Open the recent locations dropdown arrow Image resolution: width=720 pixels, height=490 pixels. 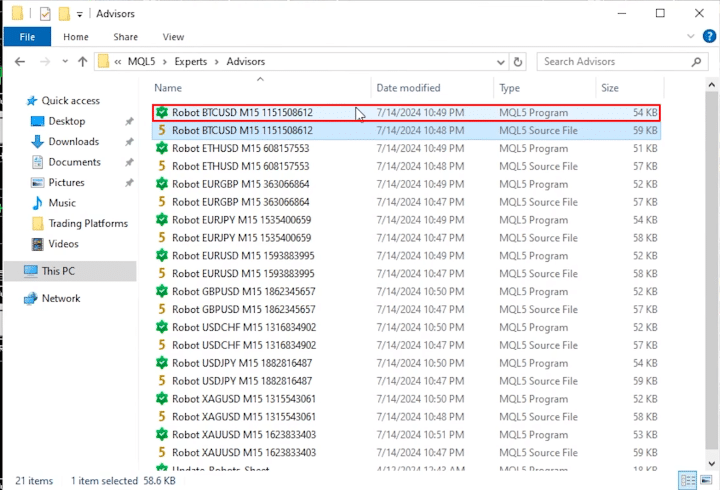pos(62,62)
